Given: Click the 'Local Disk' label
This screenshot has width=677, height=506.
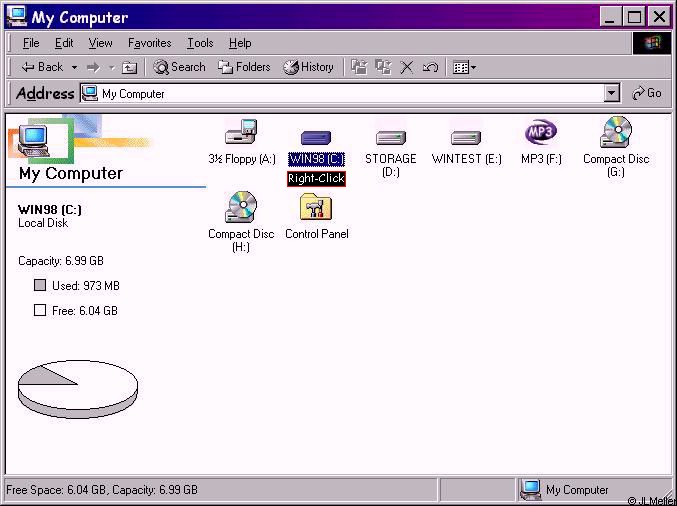Looking at the screenshot, I should [x=43, y=223].
